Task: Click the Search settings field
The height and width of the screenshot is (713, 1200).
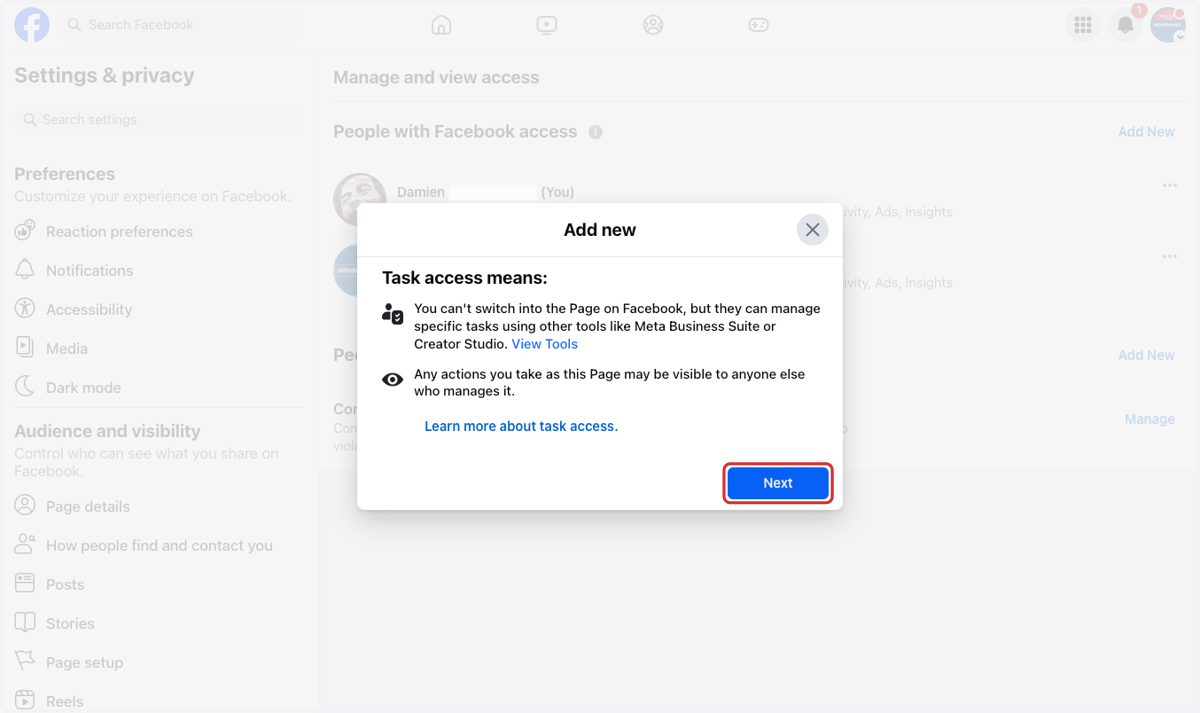Action: [160, 120]
